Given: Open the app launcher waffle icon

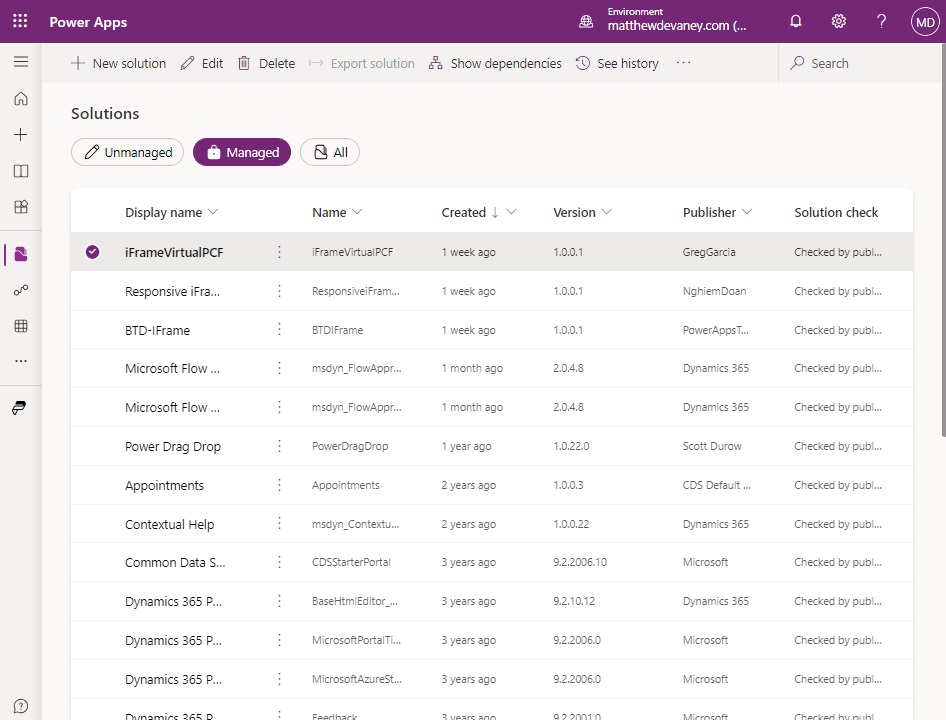Looking at the screenshot, I should pos(20,21).
